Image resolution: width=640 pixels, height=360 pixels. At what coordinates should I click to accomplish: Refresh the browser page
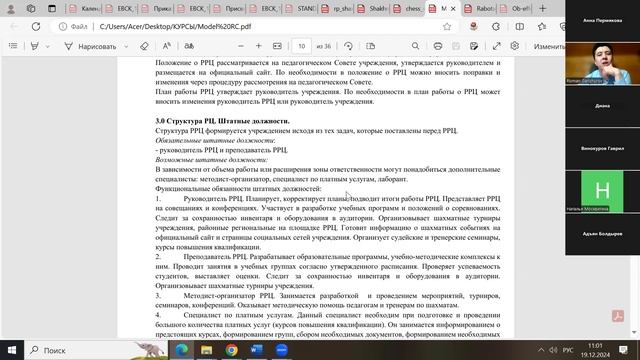point(36,27)
